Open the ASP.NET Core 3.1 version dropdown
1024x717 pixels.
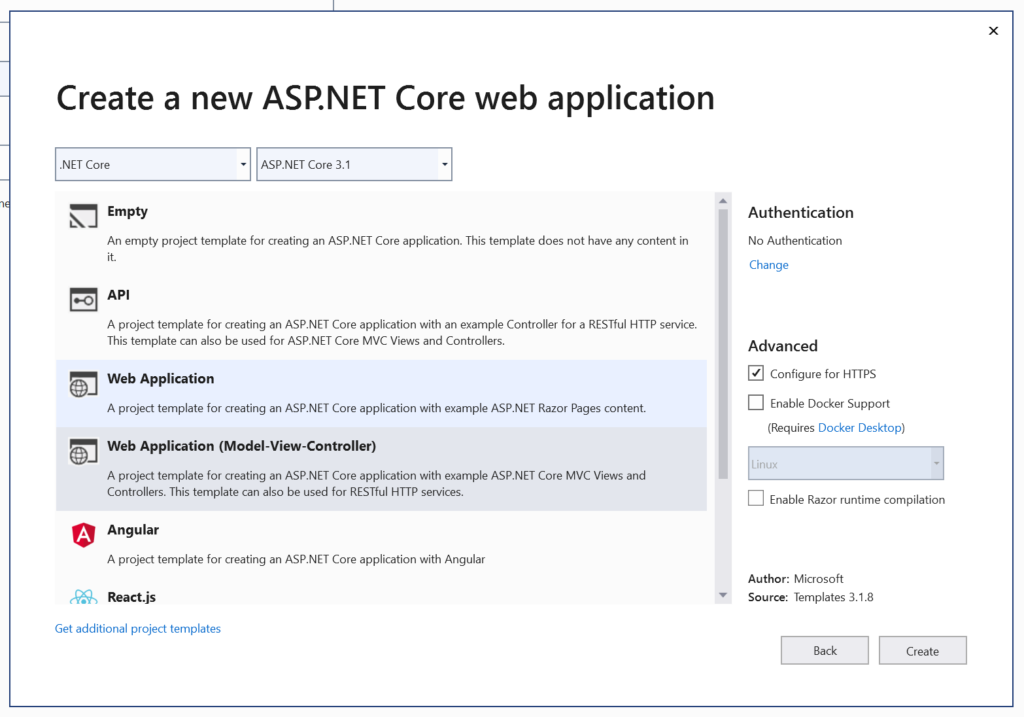click(x=354, y=165)
